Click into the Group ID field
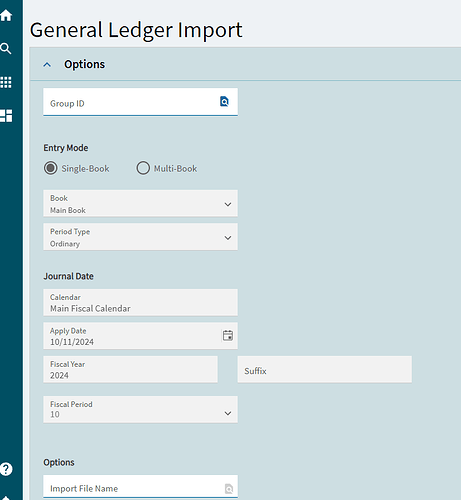This screenshot has width=461, height=500. tap(140, 102)
